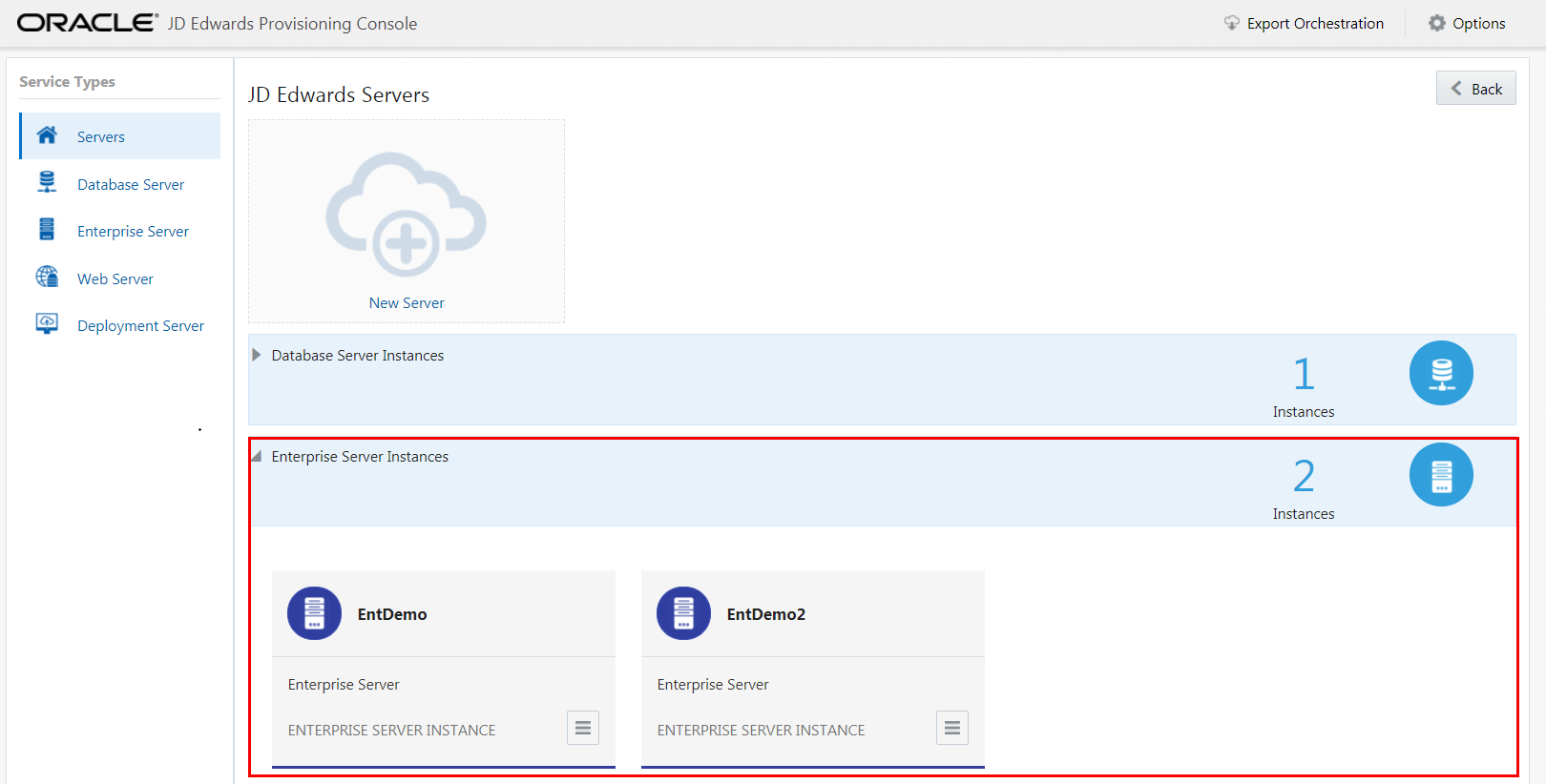Click the New Server link text
The image size is (1546, 784).
[x=407, y=302]
